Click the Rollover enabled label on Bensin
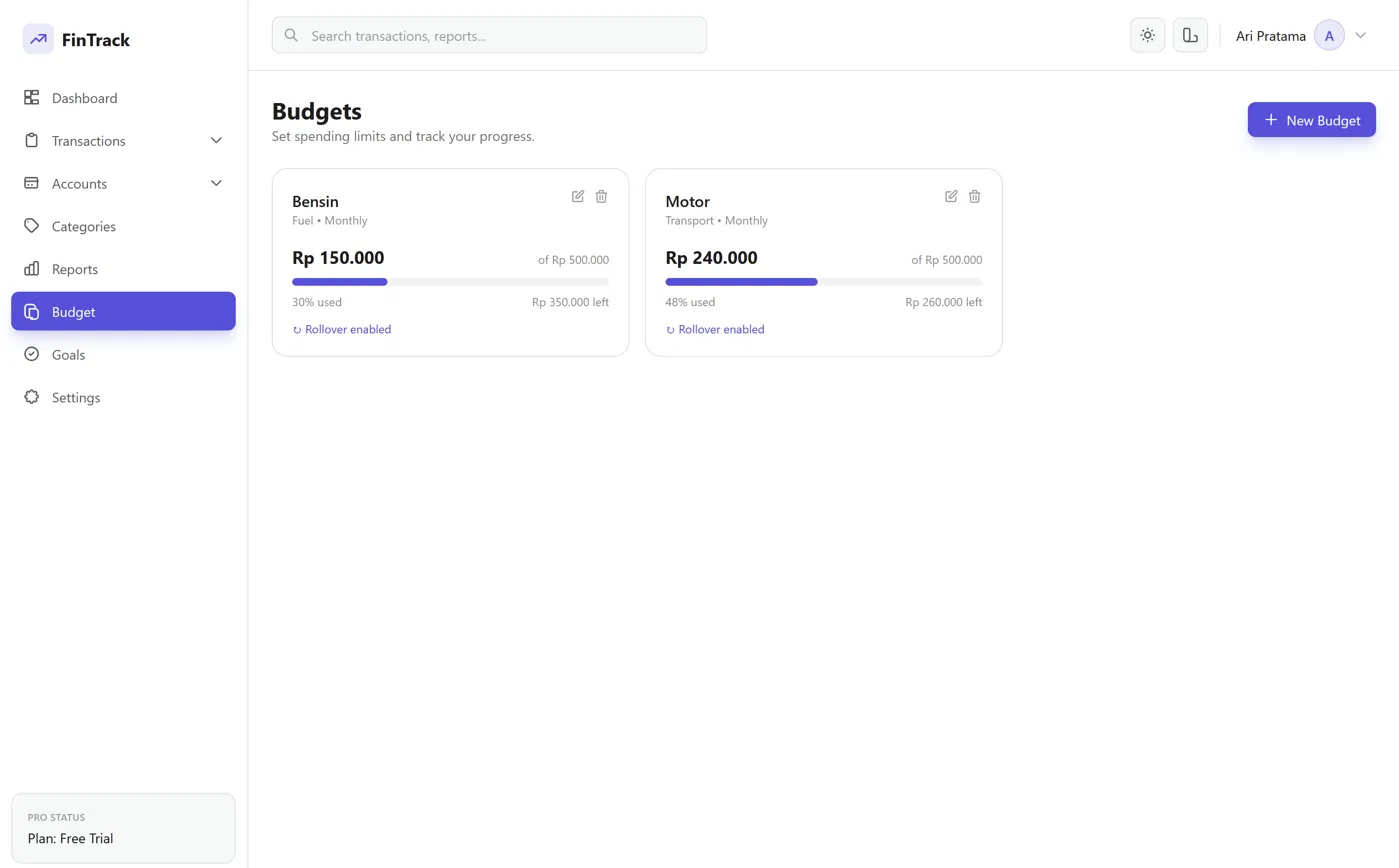Screen dimensions: 1399x868 (348, 330)
